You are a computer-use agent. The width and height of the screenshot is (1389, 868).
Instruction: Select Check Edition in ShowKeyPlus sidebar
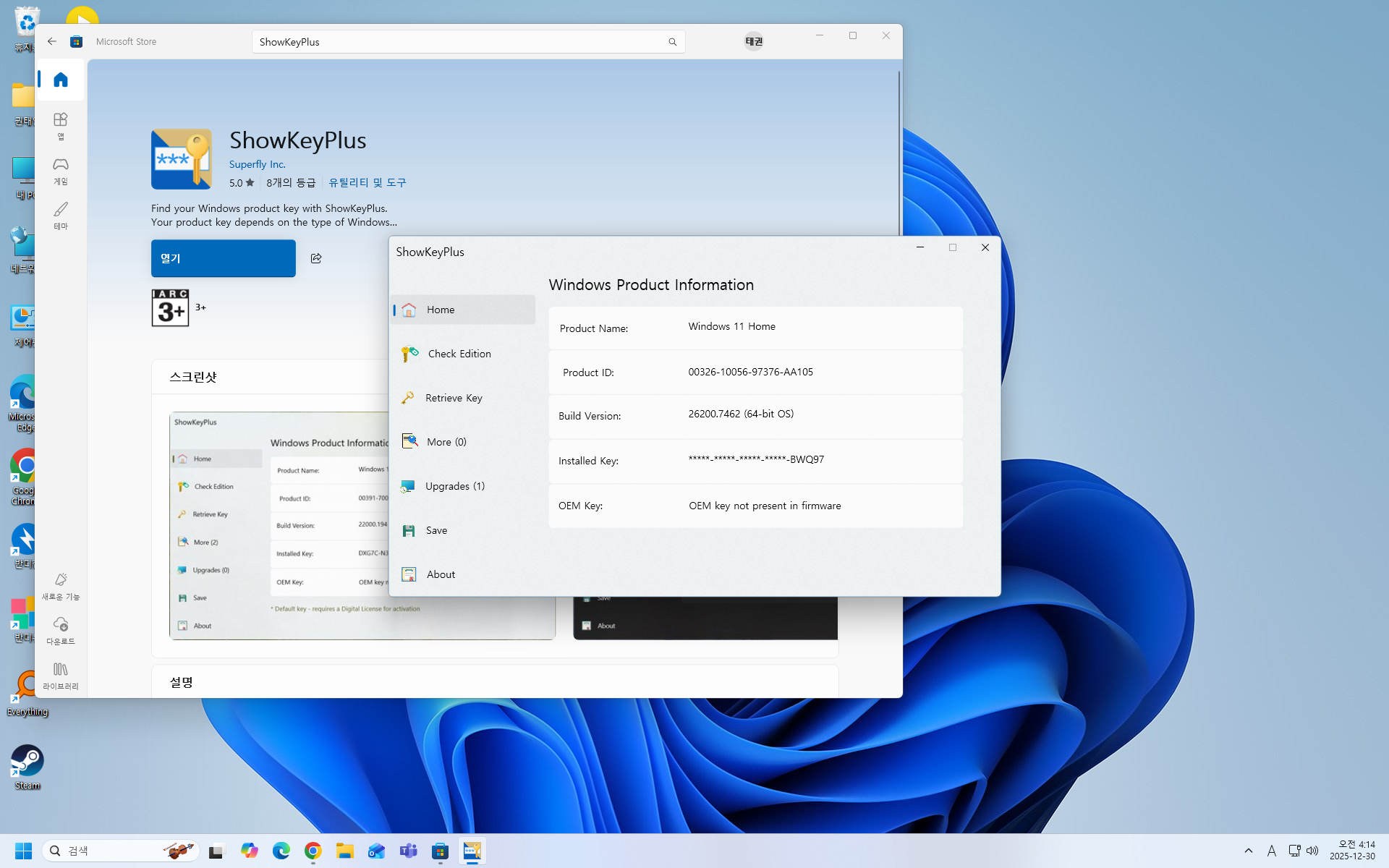pyautogui.click(x=463, y=354)
